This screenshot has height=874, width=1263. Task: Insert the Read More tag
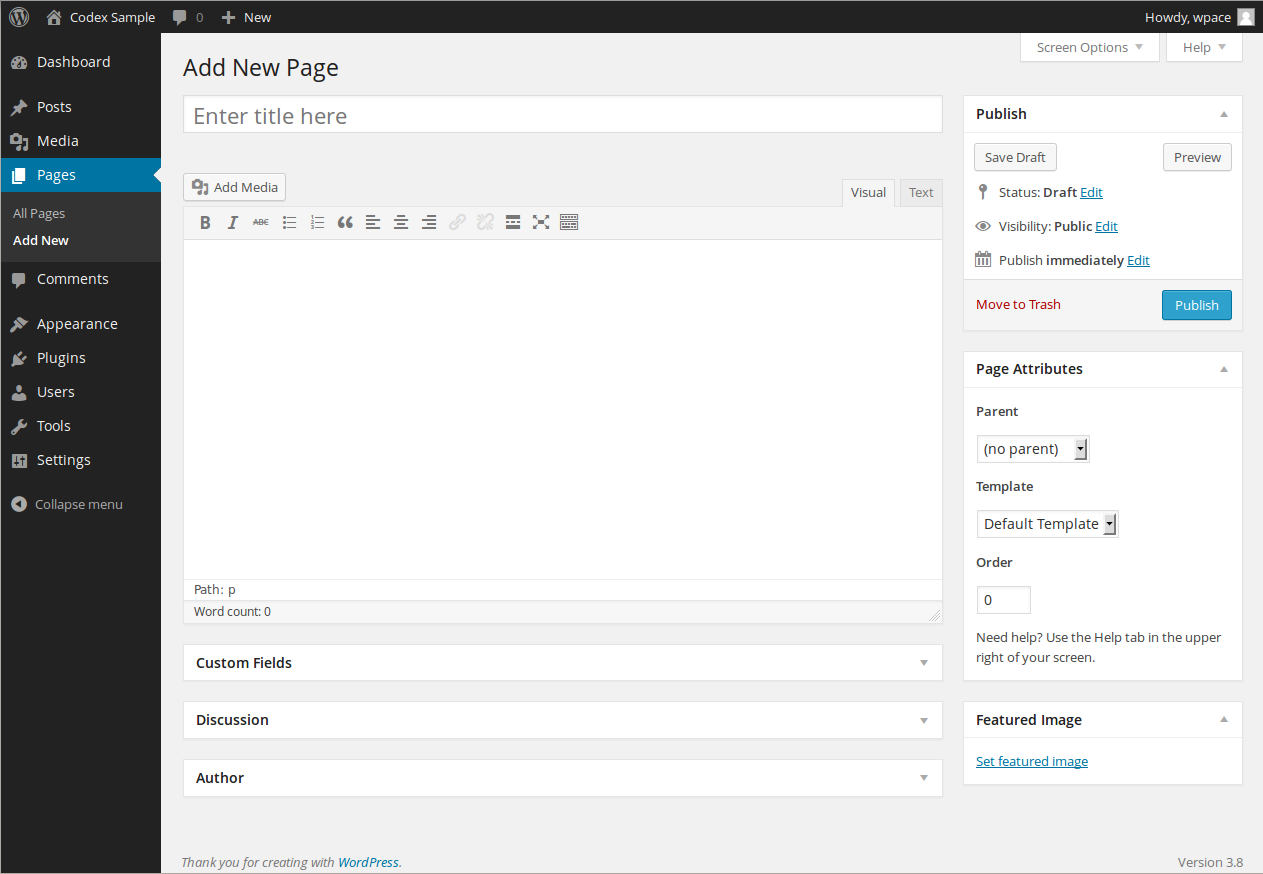click(513, 222)
